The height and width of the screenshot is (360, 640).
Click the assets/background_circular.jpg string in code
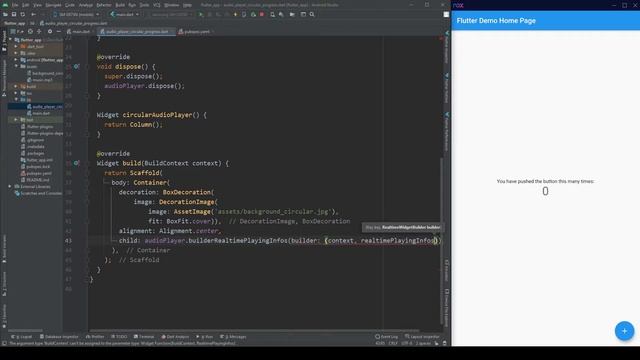pos(273,211)
